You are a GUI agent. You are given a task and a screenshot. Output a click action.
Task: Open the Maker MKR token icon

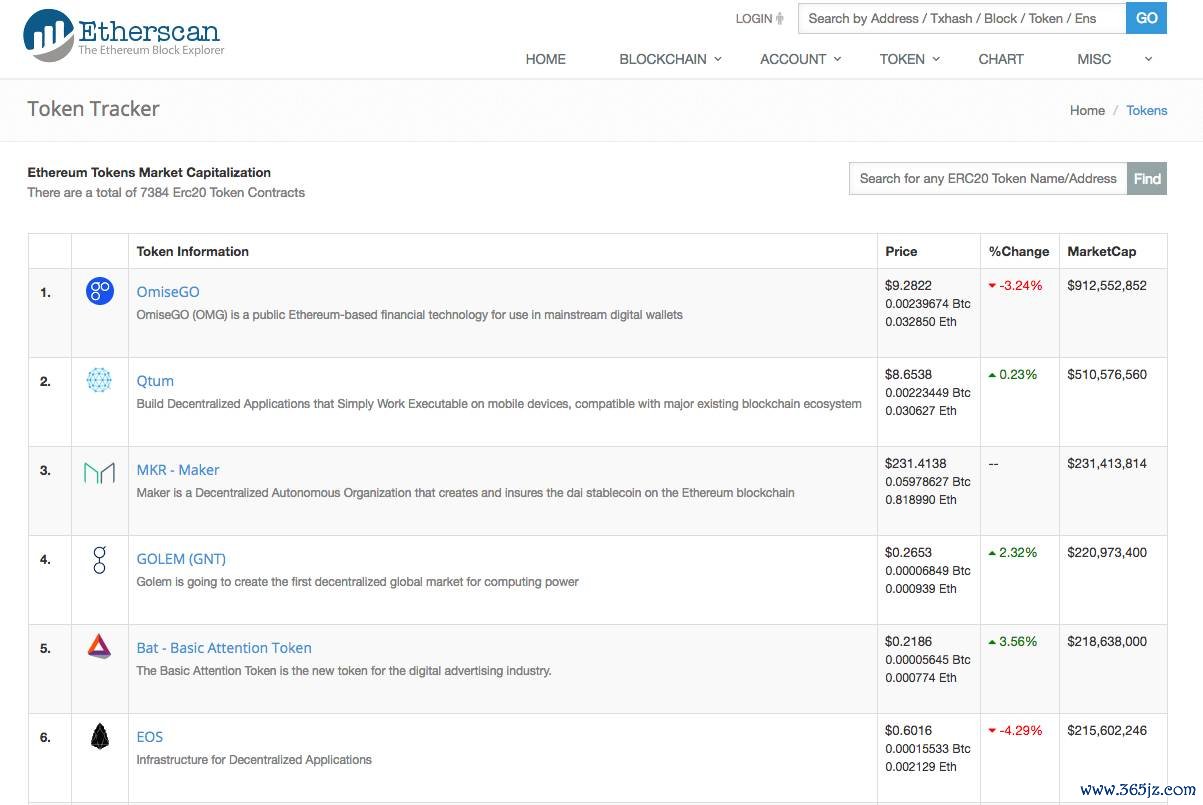[100, 472]
